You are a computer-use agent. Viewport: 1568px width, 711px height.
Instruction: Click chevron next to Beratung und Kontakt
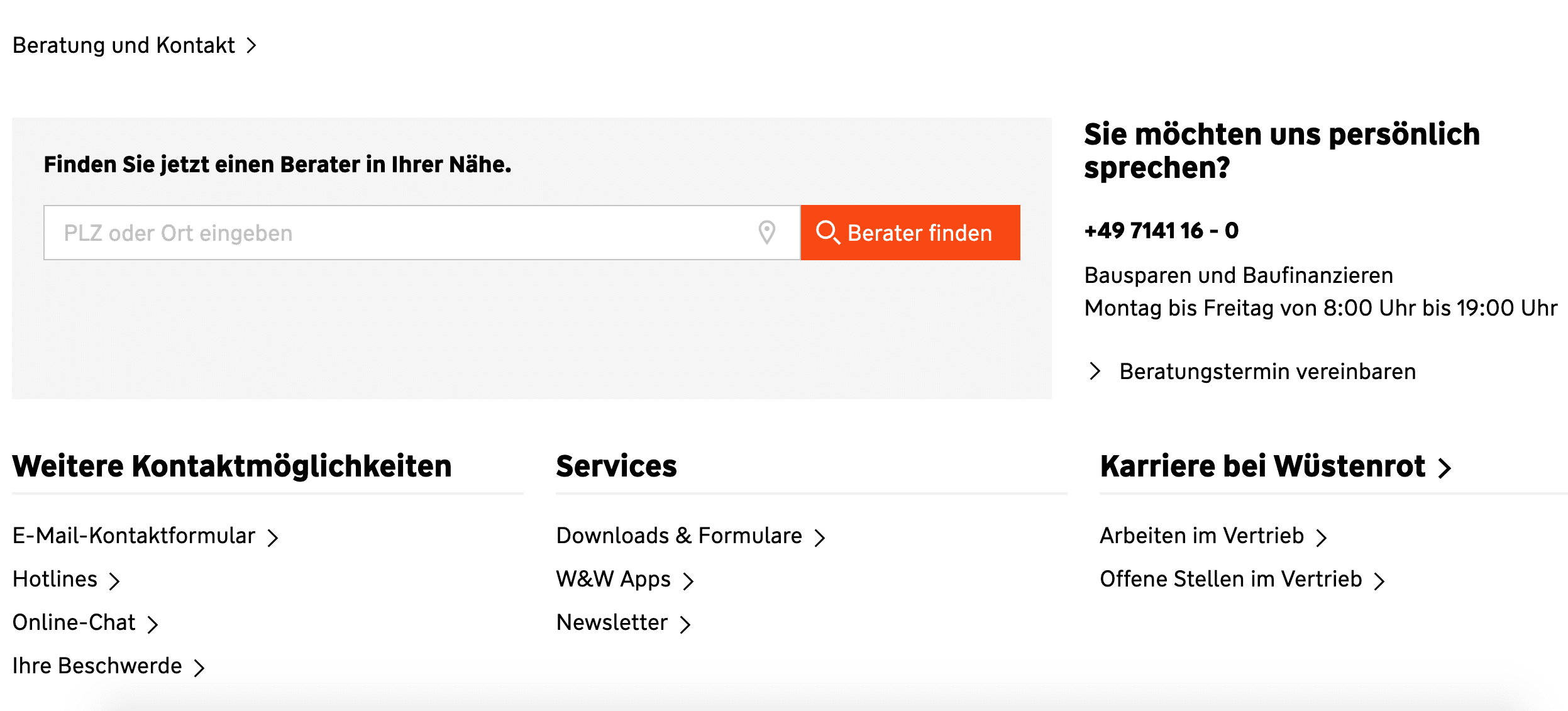click(251, 45)
